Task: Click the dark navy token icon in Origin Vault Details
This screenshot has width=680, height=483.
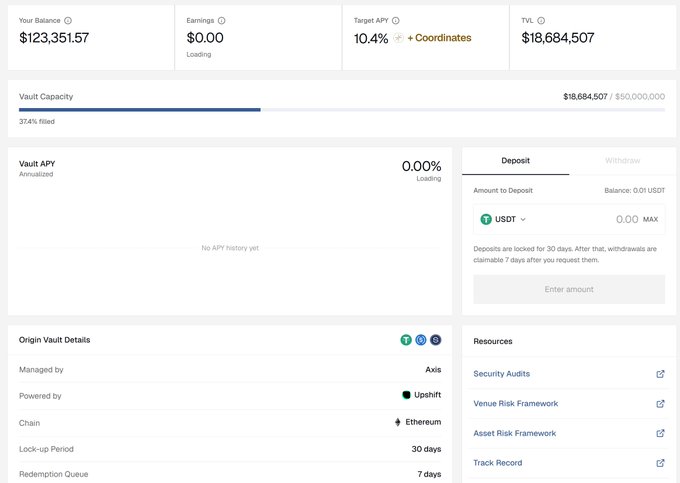Action: 435,340
